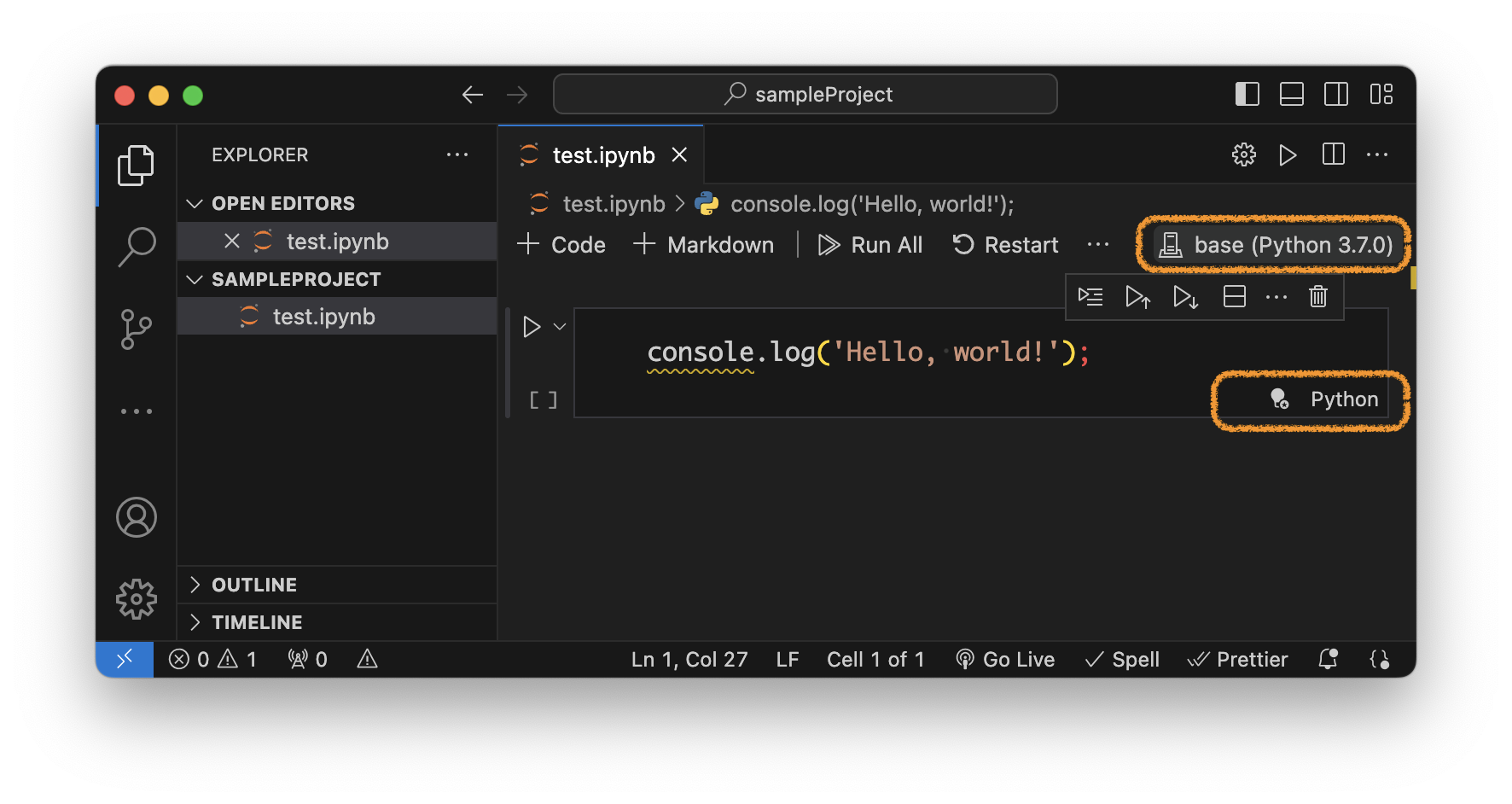Collapse the Open Editors section
Viewport: 1512px width, 804px height.
pos(194,202)
